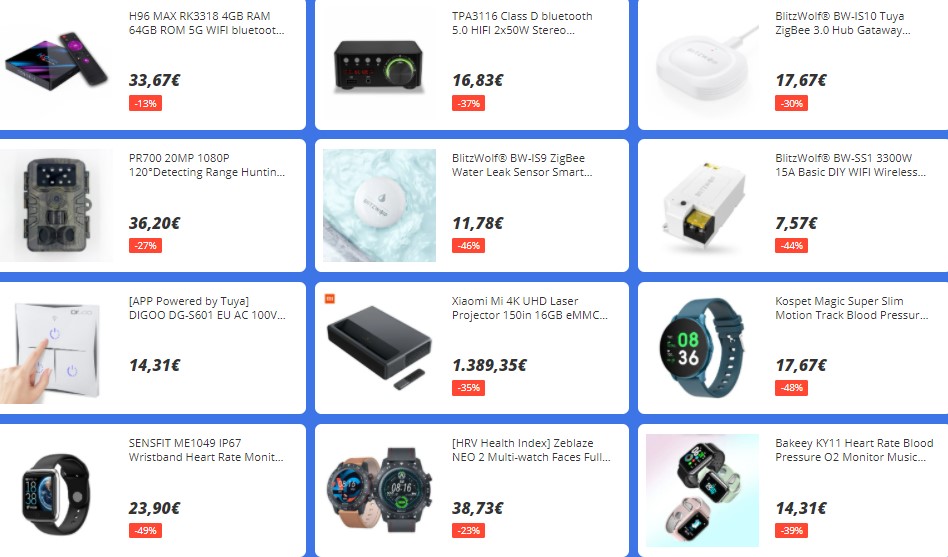
Task: Click the -23% badge on Zeblaze NEO 2
Action: (469, 530)
